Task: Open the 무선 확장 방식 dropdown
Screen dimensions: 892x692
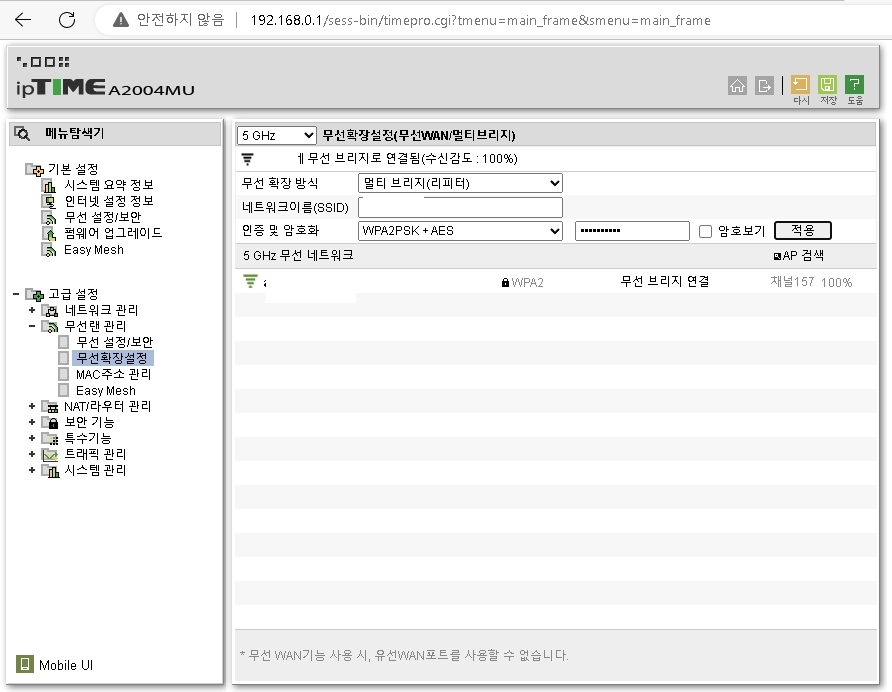Action: [x=460, y=183]
